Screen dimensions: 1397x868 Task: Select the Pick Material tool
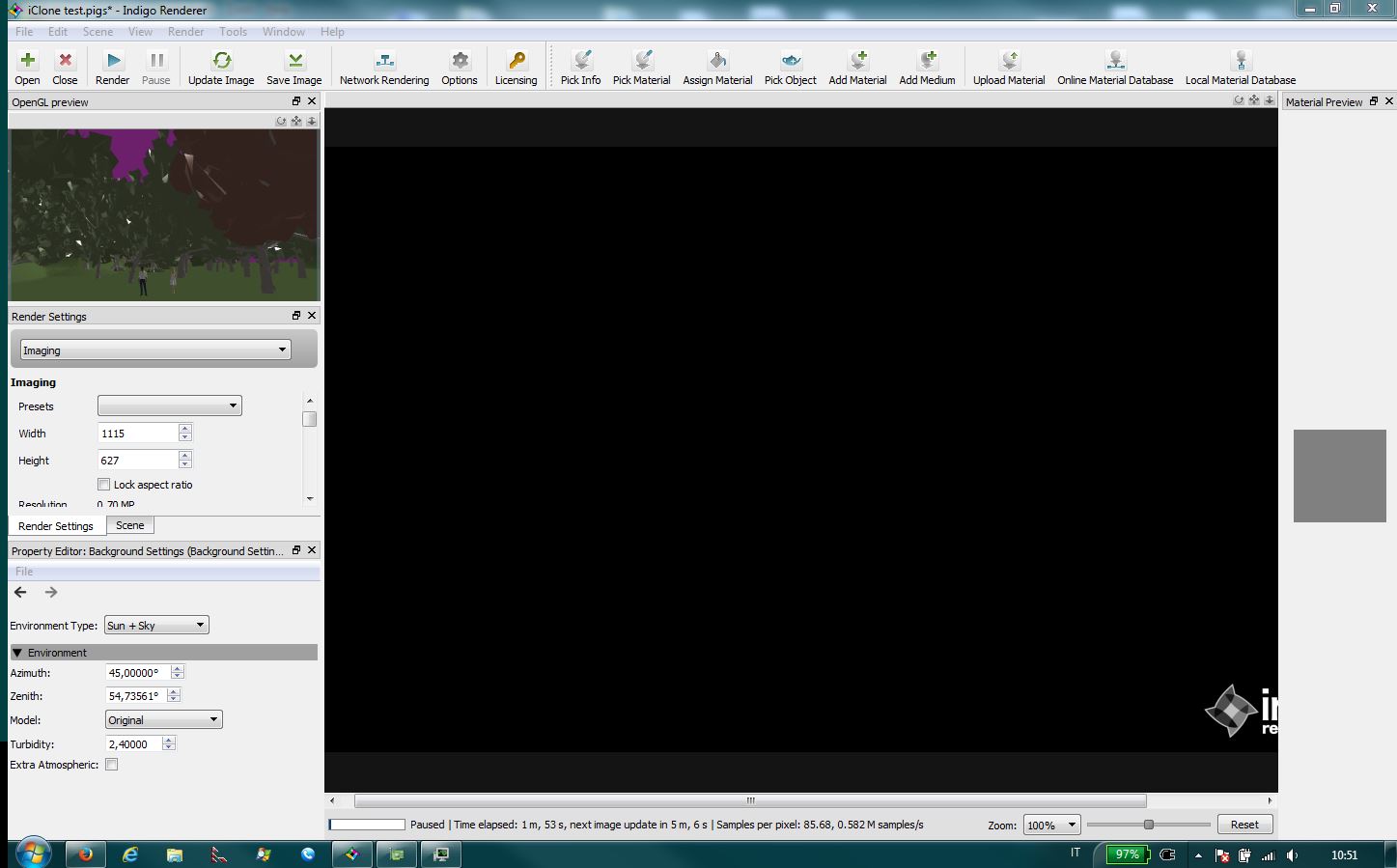tap(642, 62)
